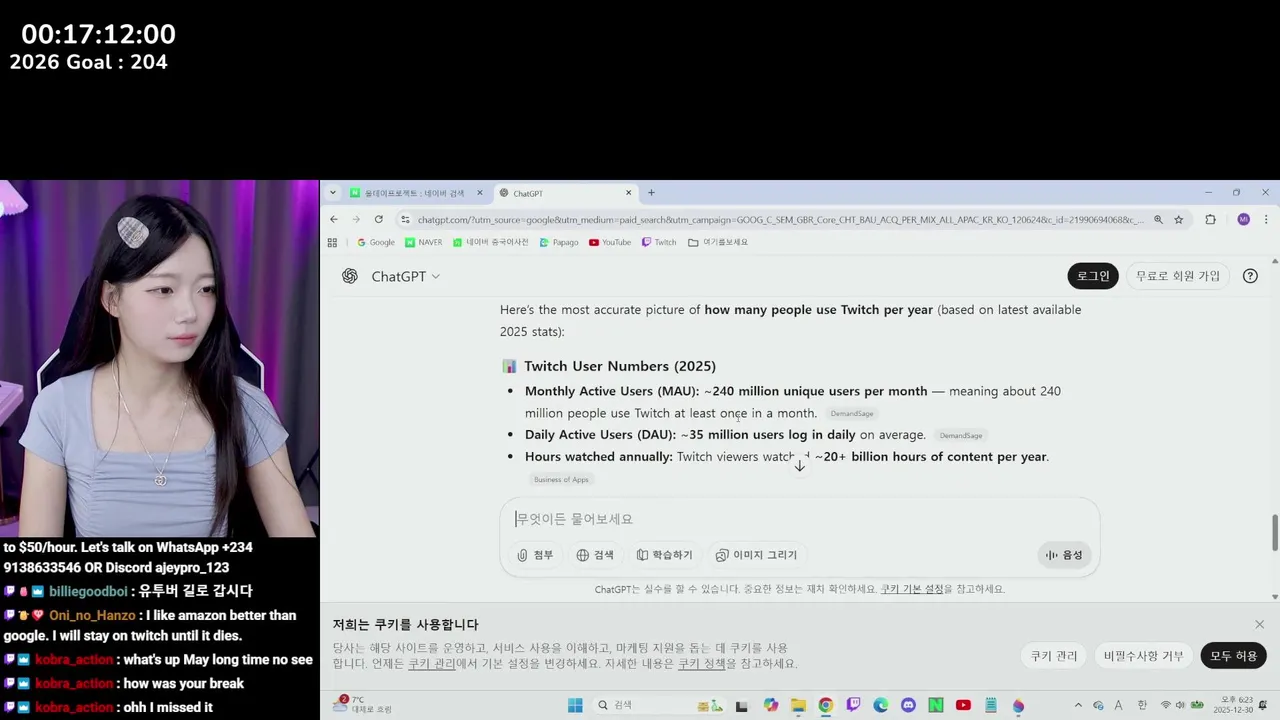Open the Chrome extensions puzzle icon
This screenshot has width=1280, height=720.
(x=1210, y=219)
